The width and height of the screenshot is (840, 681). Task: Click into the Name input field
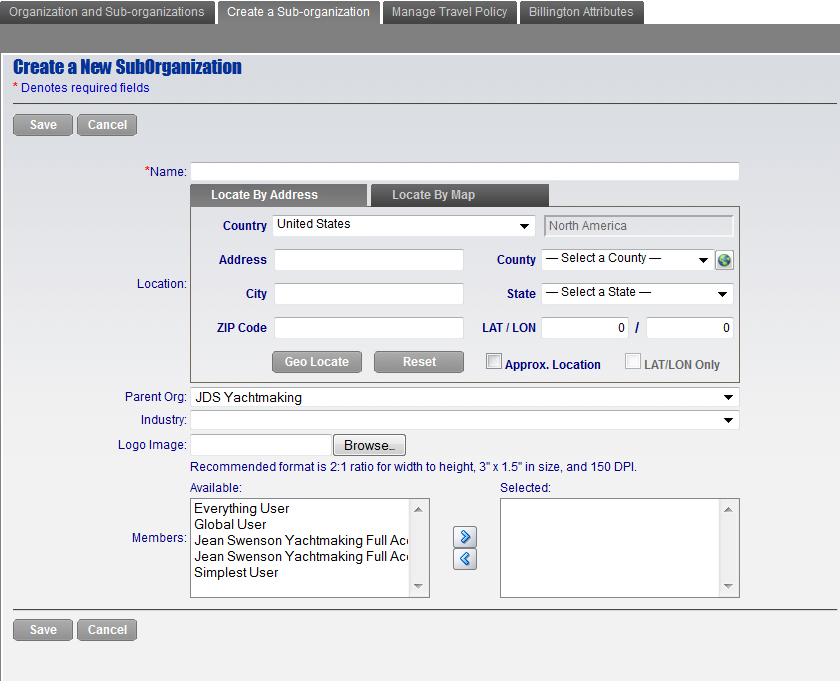click(464, 172)
